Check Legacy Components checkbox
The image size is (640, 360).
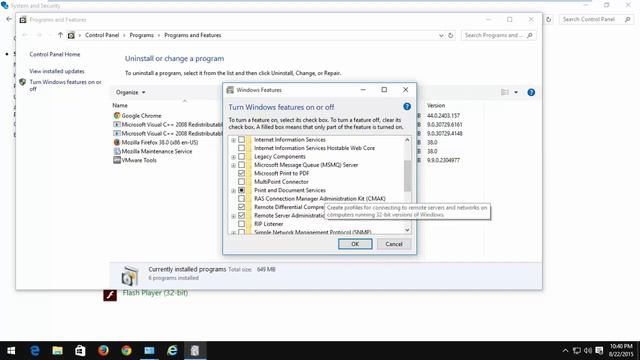pos(242,156)
